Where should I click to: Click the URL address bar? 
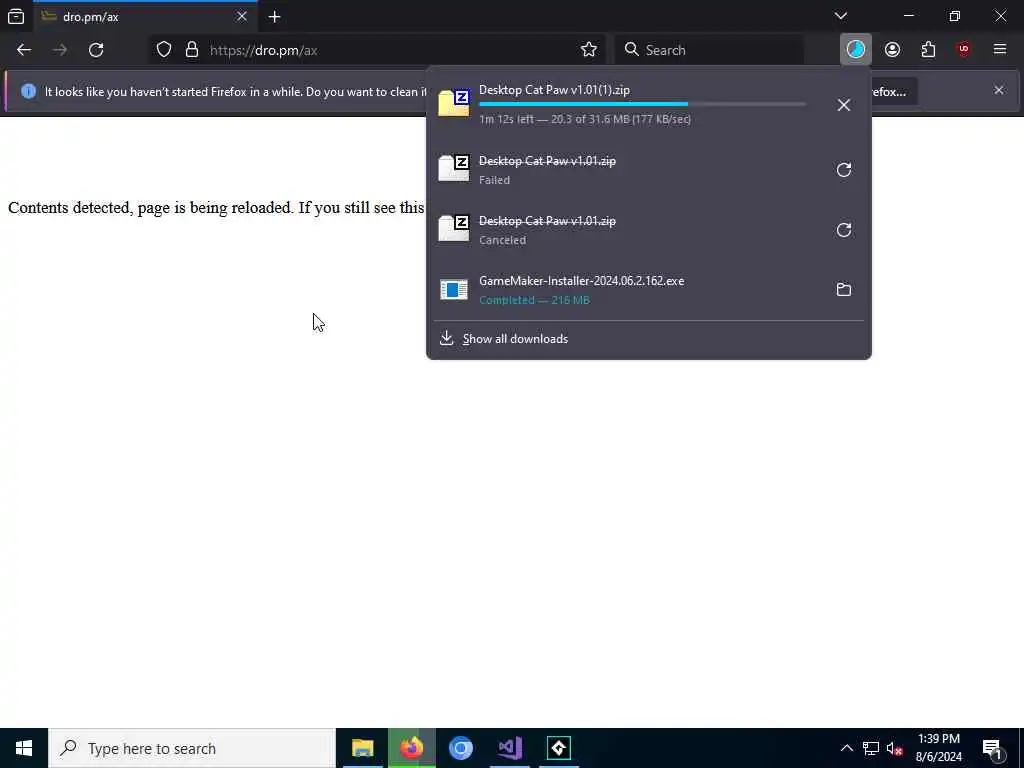click(x=377, y=50)
